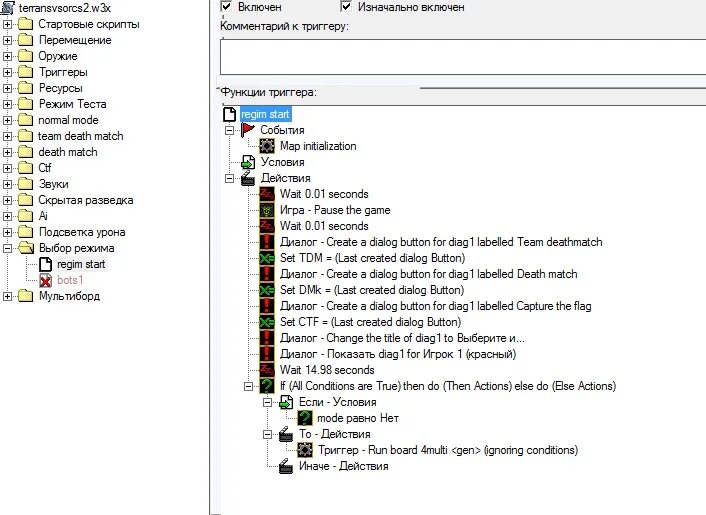Expand the Перемещение folder
This screenshot has width=706, height=515.
[x=7, y=40]
